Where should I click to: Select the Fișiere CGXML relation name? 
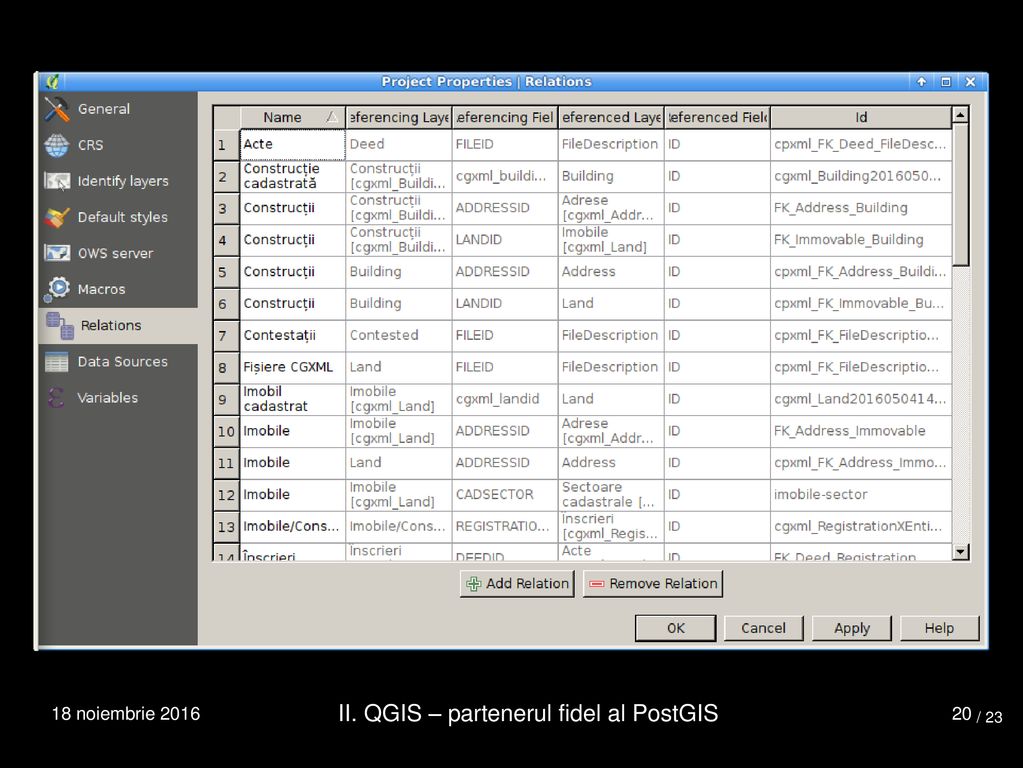coord(293,367)
